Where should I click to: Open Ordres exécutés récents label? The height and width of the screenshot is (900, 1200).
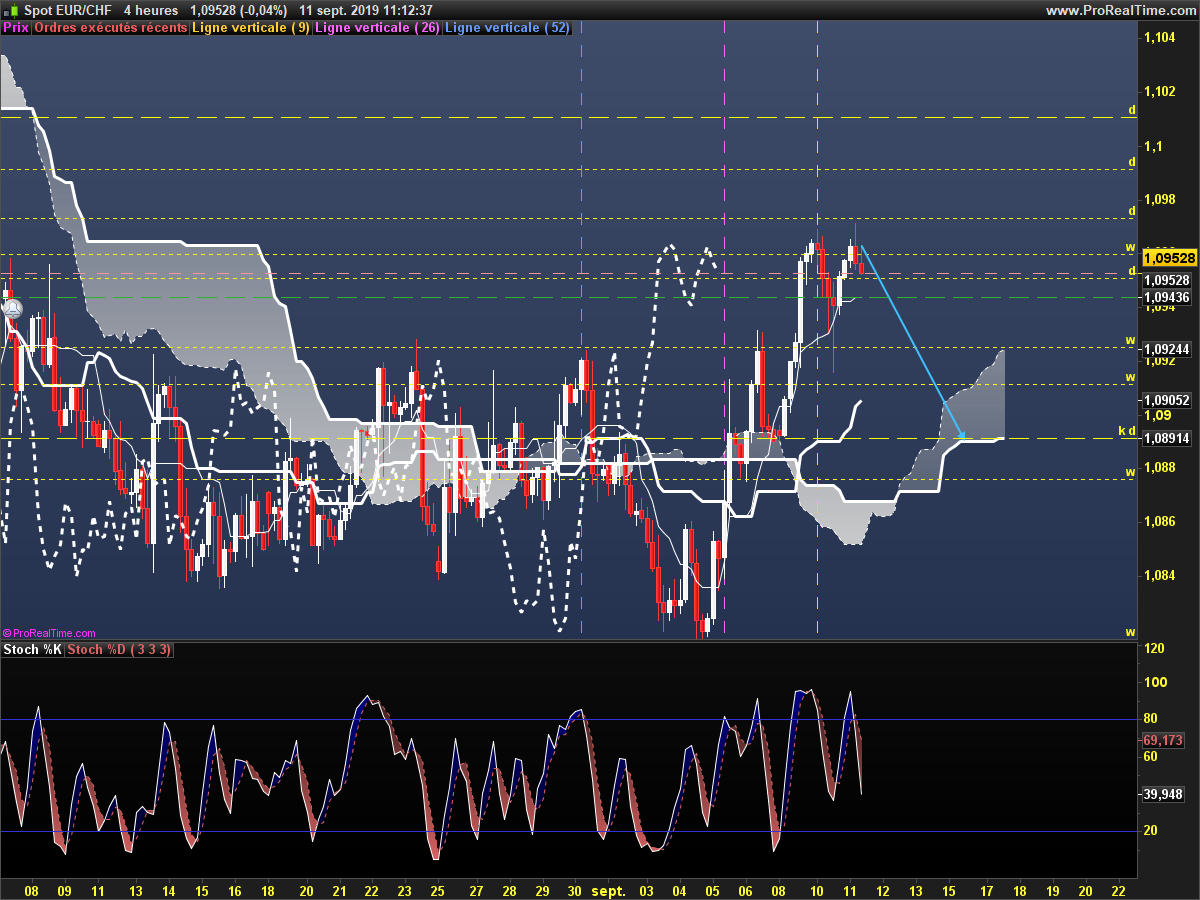tap(111, 28)
